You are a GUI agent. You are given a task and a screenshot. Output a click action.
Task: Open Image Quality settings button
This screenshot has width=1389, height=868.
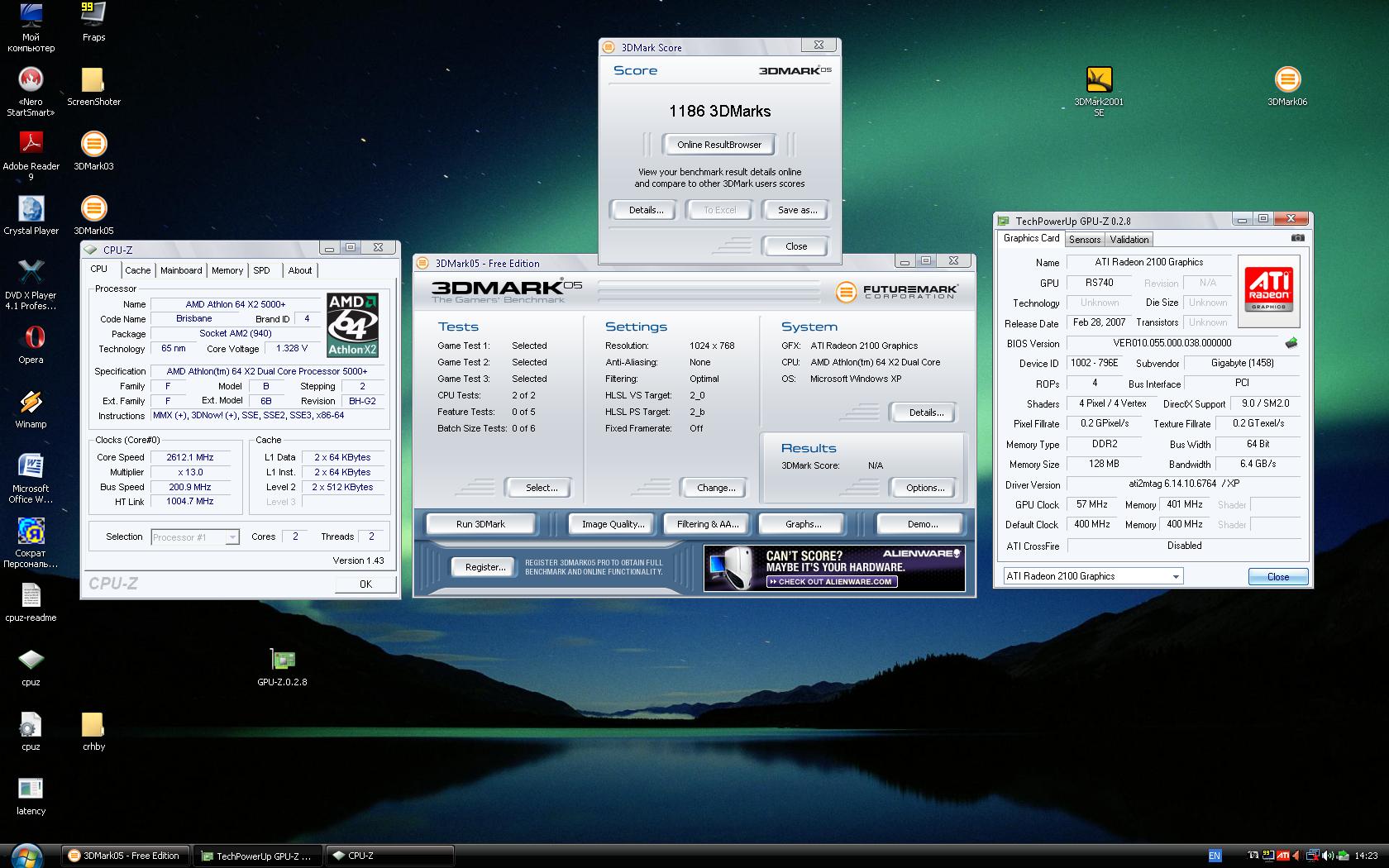click(613, 524)
